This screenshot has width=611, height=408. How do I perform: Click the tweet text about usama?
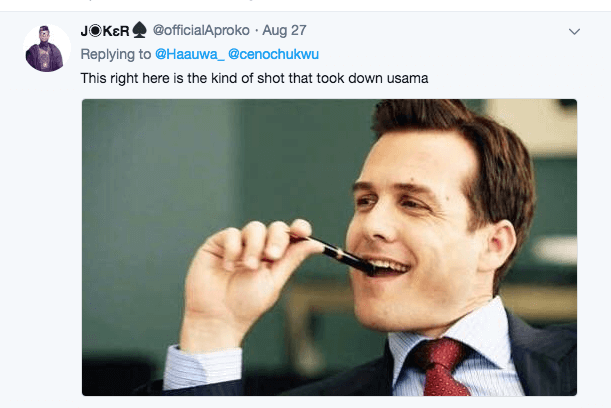255,76
